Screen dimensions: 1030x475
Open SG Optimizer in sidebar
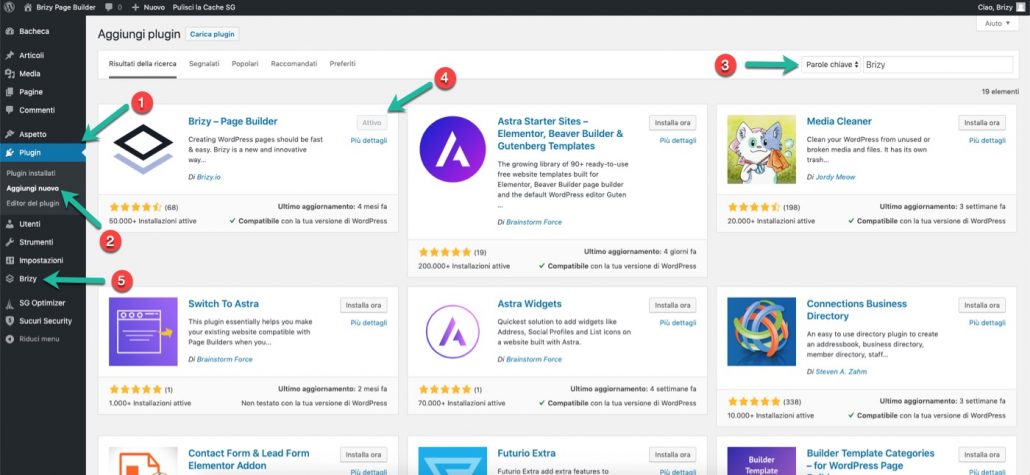click(42, 303)
